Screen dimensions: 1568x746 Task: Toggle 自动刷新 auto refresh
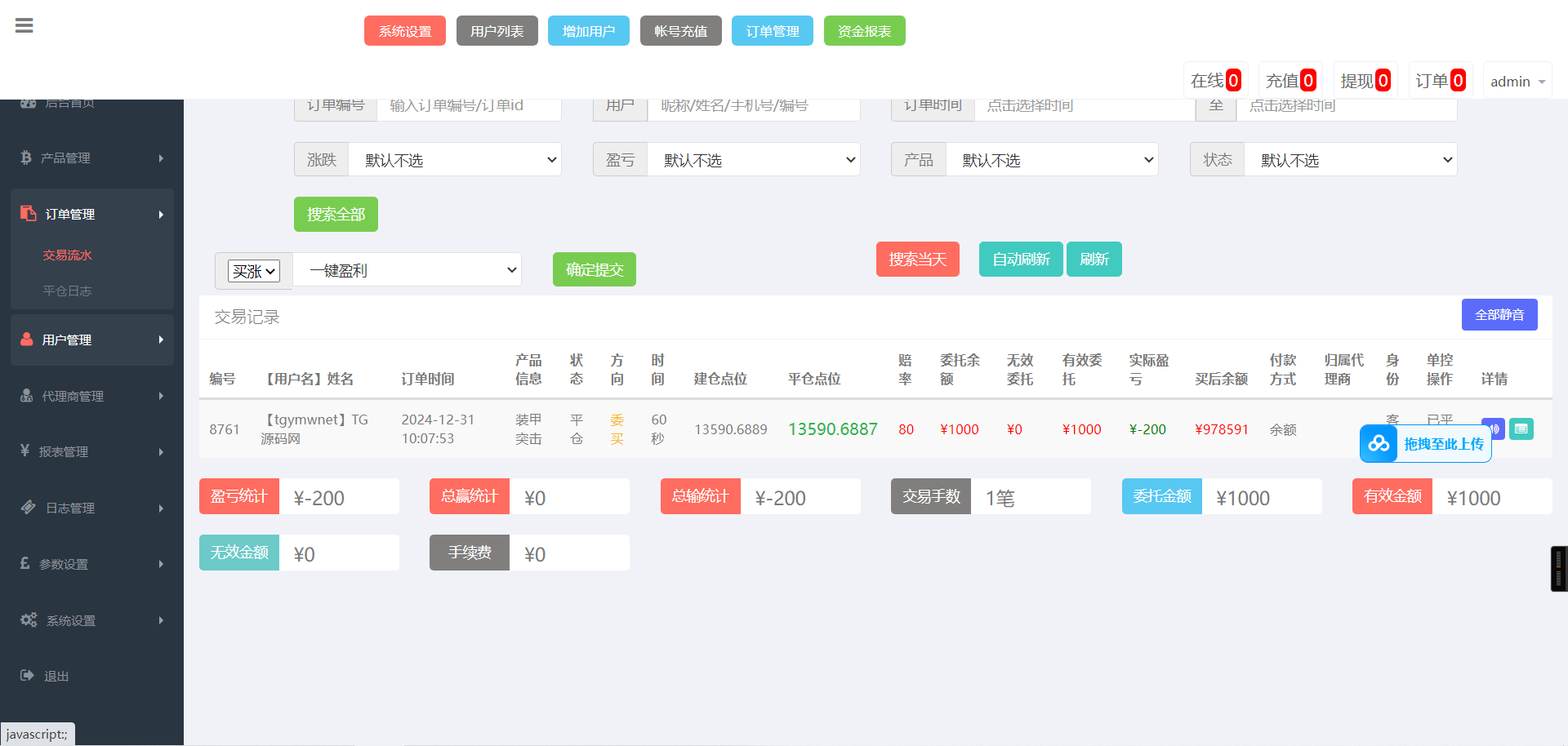point(1020,260)
